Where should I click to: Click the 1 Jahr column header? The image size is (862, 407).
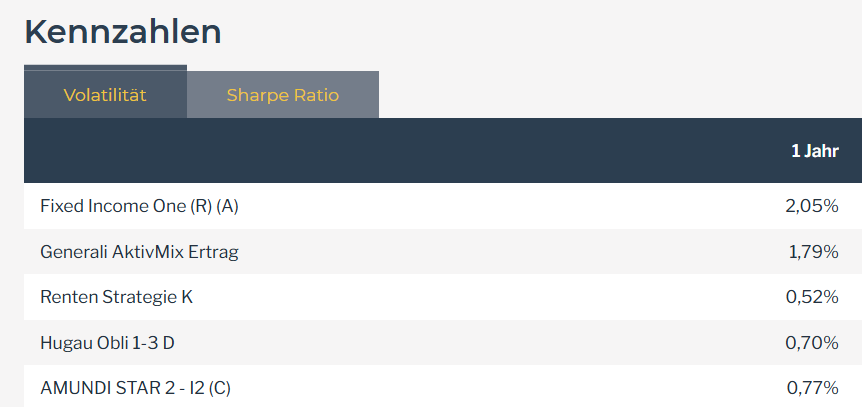pos(814,151)
